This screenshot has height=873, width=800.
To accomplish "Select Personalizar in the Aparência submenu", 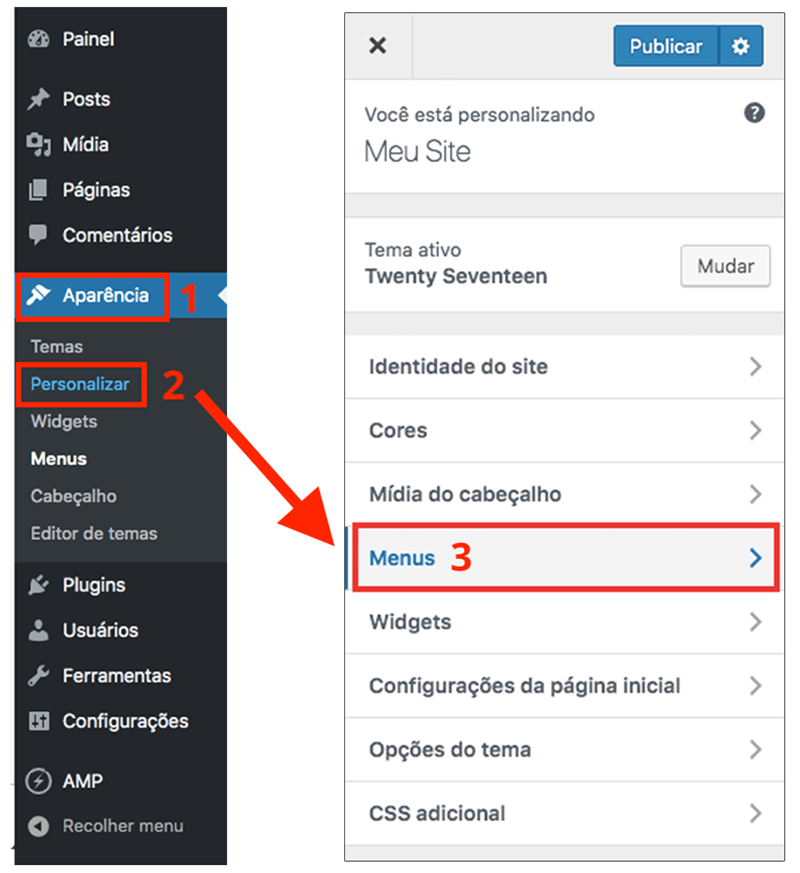I will pos(81,384).
